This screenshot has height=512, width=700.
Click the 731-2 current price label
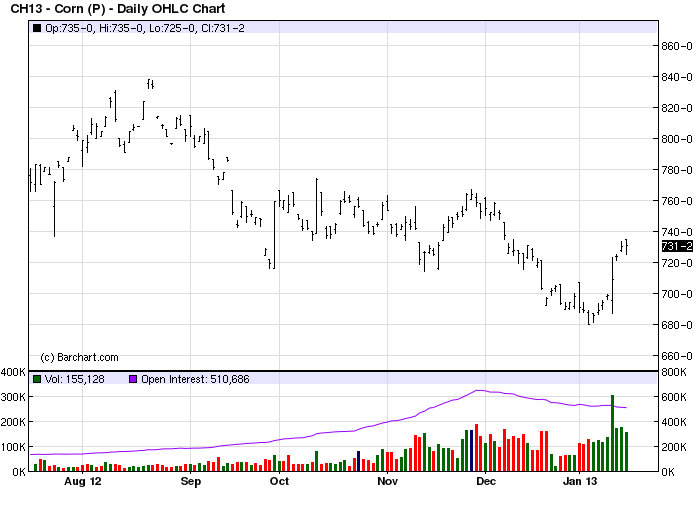point(677,246)
